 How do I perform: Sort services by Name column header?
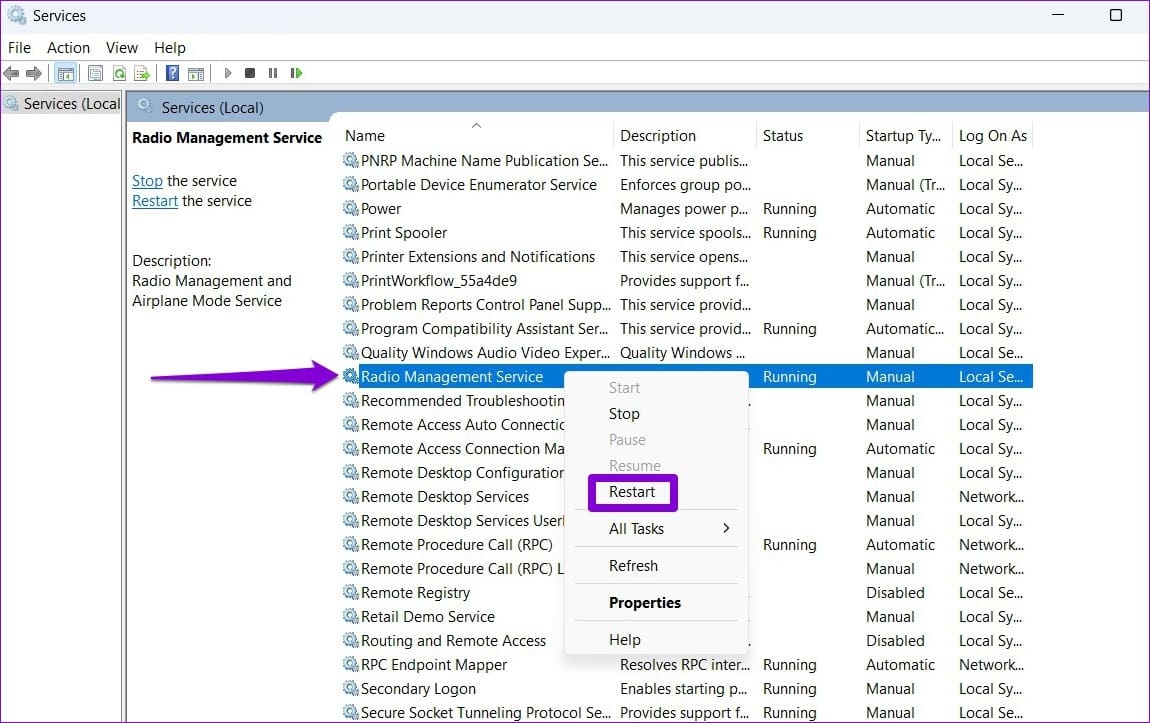coord(365,136)
